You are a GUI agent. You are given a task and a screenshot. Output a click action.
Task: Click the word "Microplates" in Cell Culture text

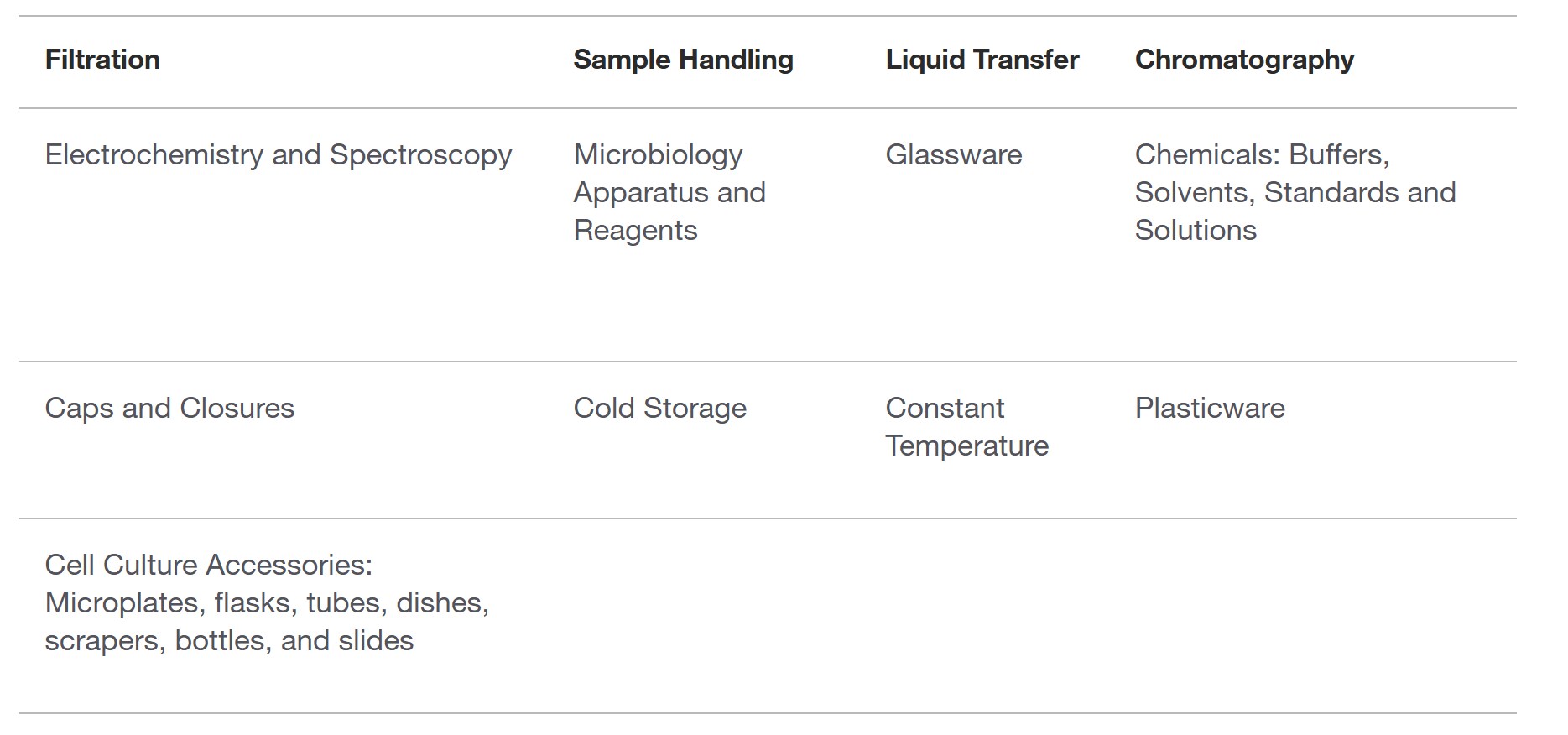click(124, 603)
